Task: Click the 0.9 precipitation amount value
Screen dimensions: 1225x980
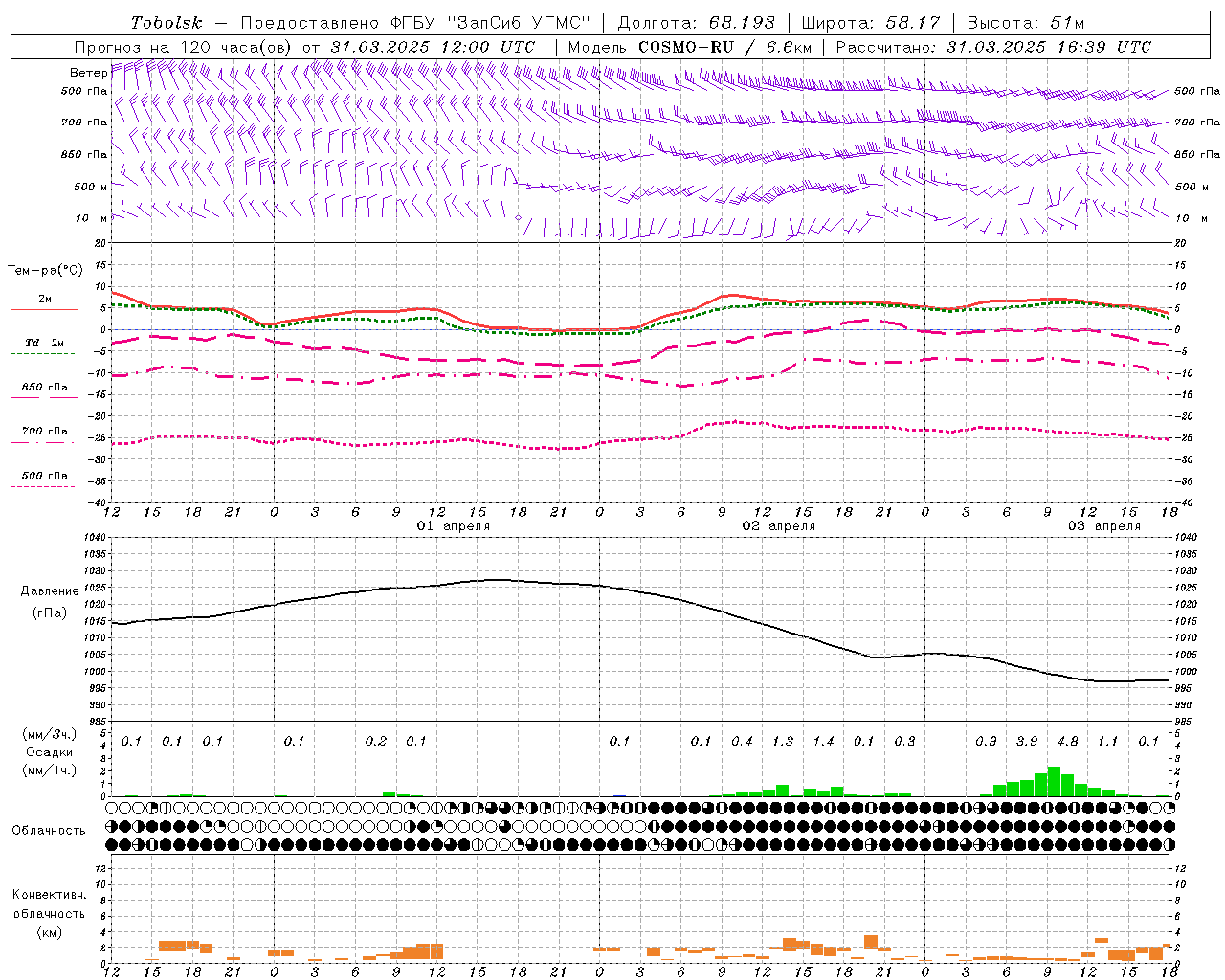Action: (986, 742)
